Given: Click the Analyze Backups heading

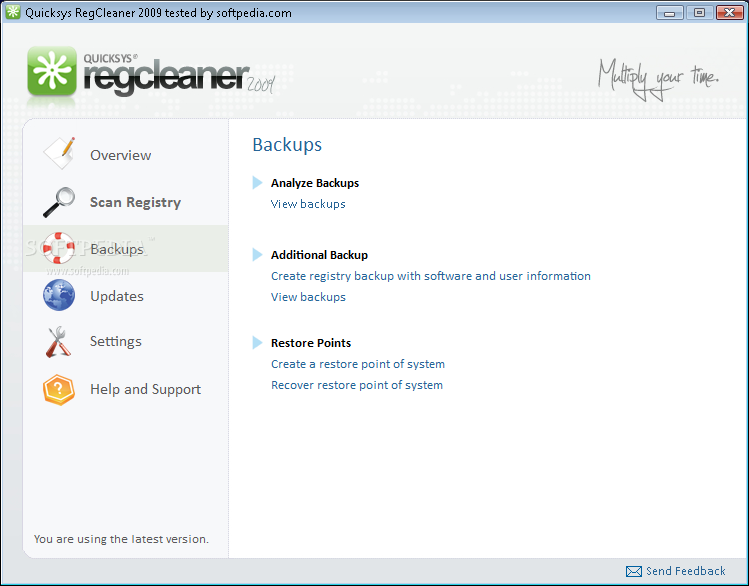Looking at the screenshot, I should (x=315, y=183).
